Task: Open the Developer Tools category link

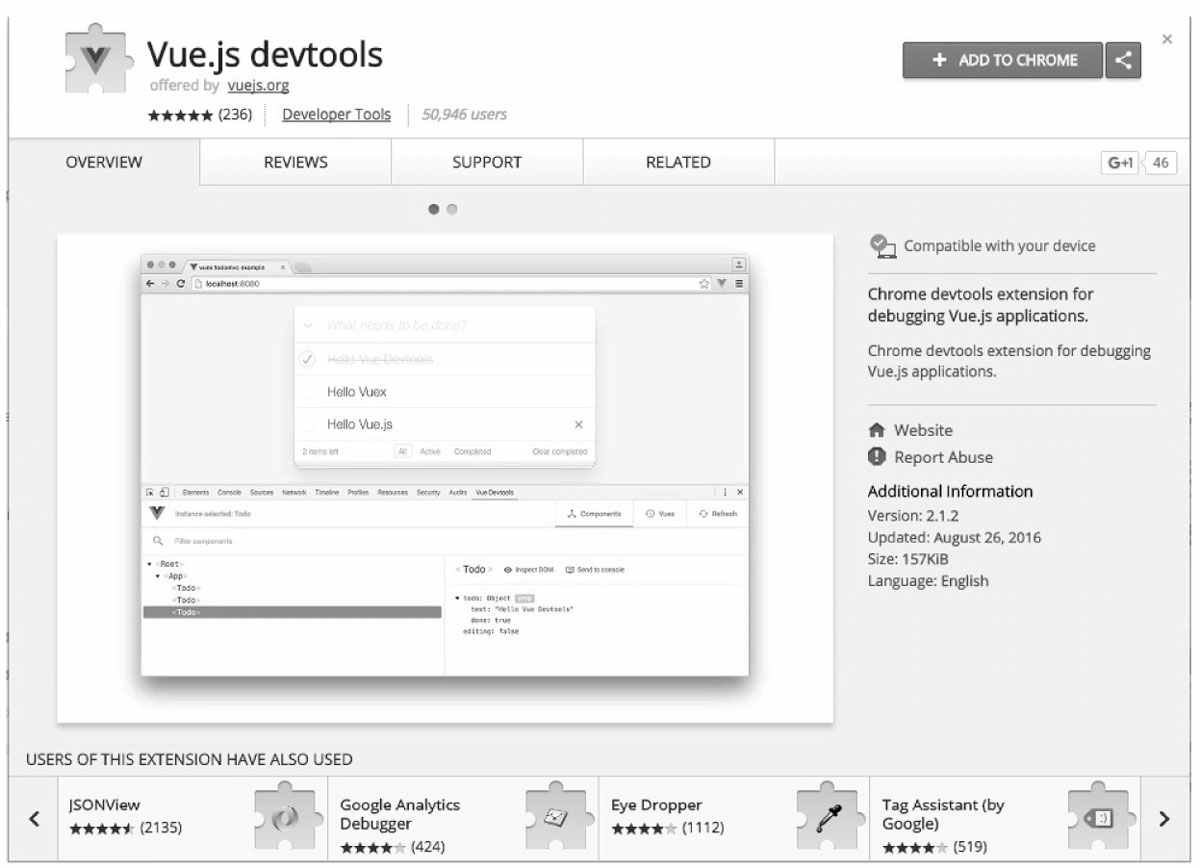Action: 337,114
